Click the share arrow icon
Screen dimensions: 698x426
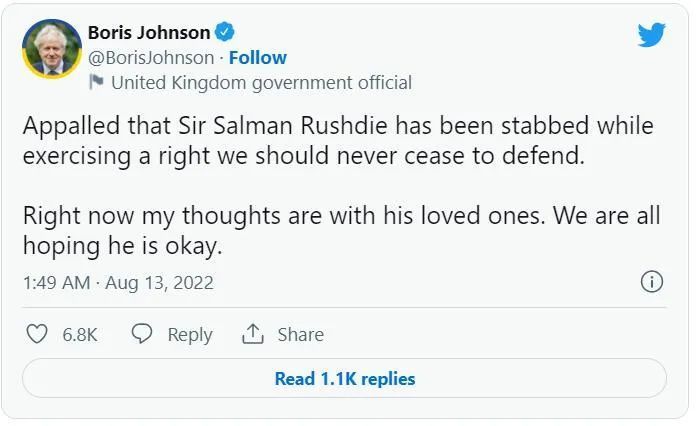pos(253,334)
